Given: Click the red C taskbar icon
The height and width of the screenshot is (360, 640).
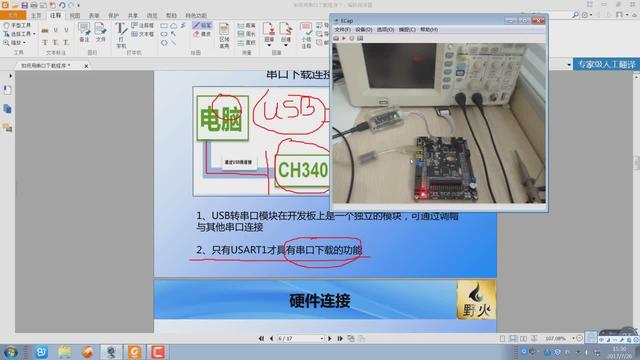Looking at the screenshot, I should (158, 351).
